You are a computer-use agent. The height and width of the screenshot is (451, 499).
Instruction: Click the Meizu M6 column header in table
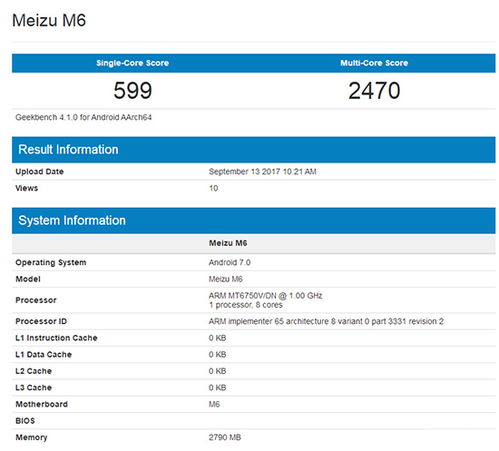tap(228, 243)
